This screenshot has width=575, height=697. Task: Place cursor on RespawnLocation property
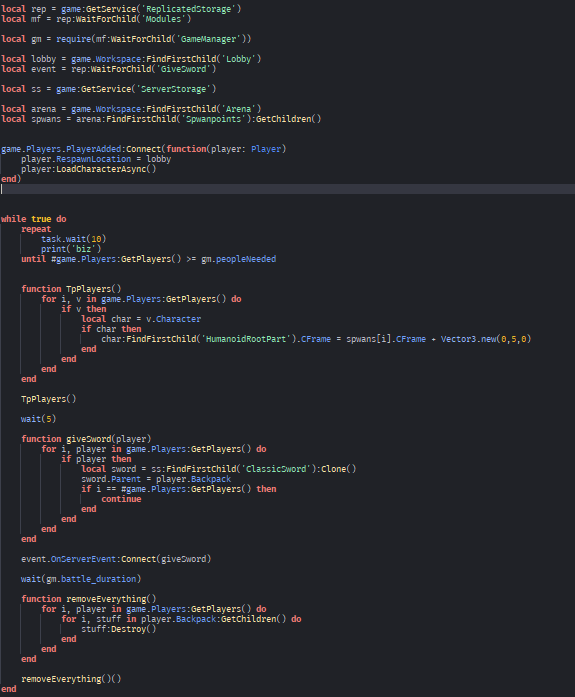point(93,159)
